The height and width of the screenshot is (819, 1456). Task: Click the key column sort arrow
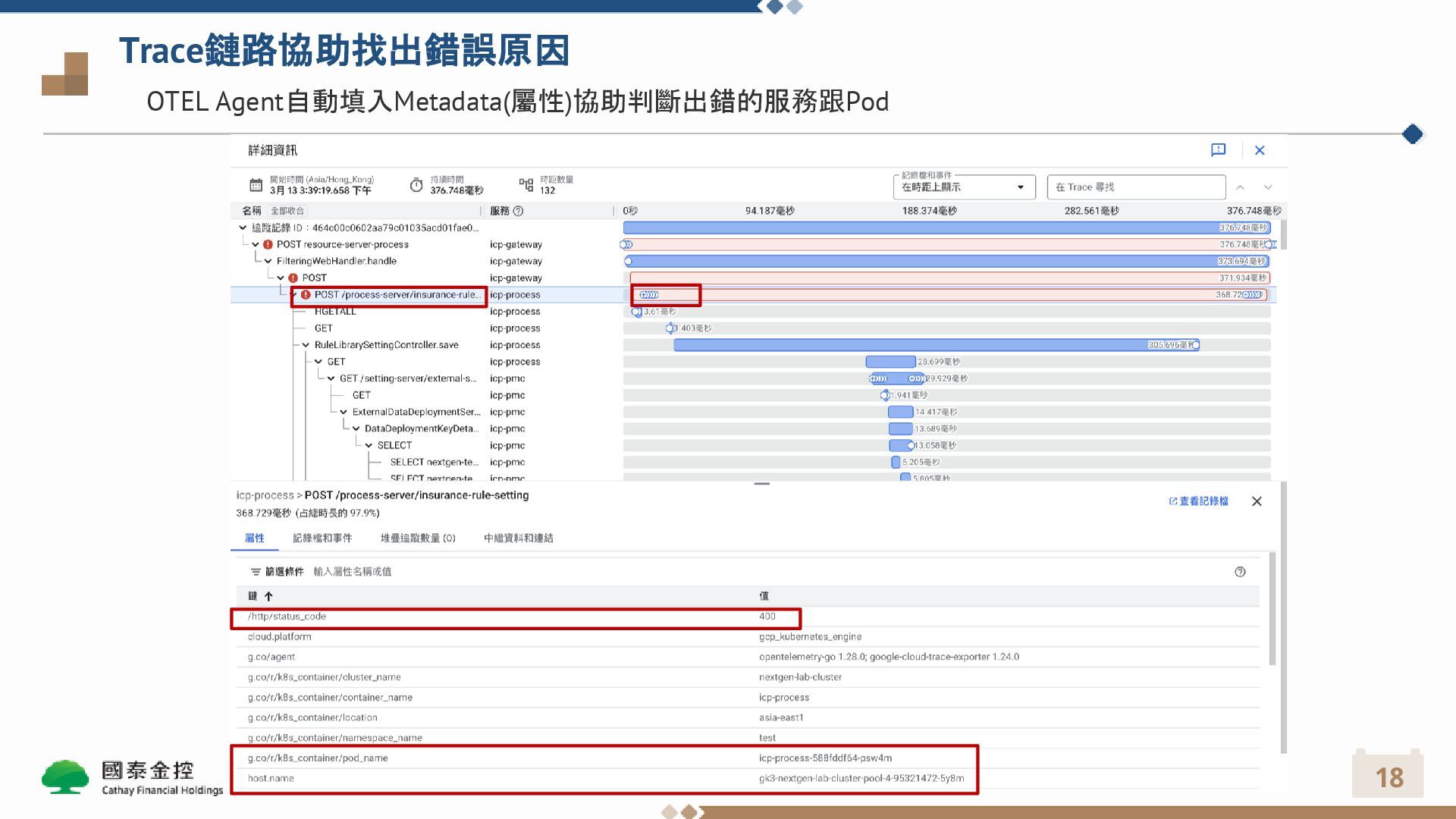[268, 597]
